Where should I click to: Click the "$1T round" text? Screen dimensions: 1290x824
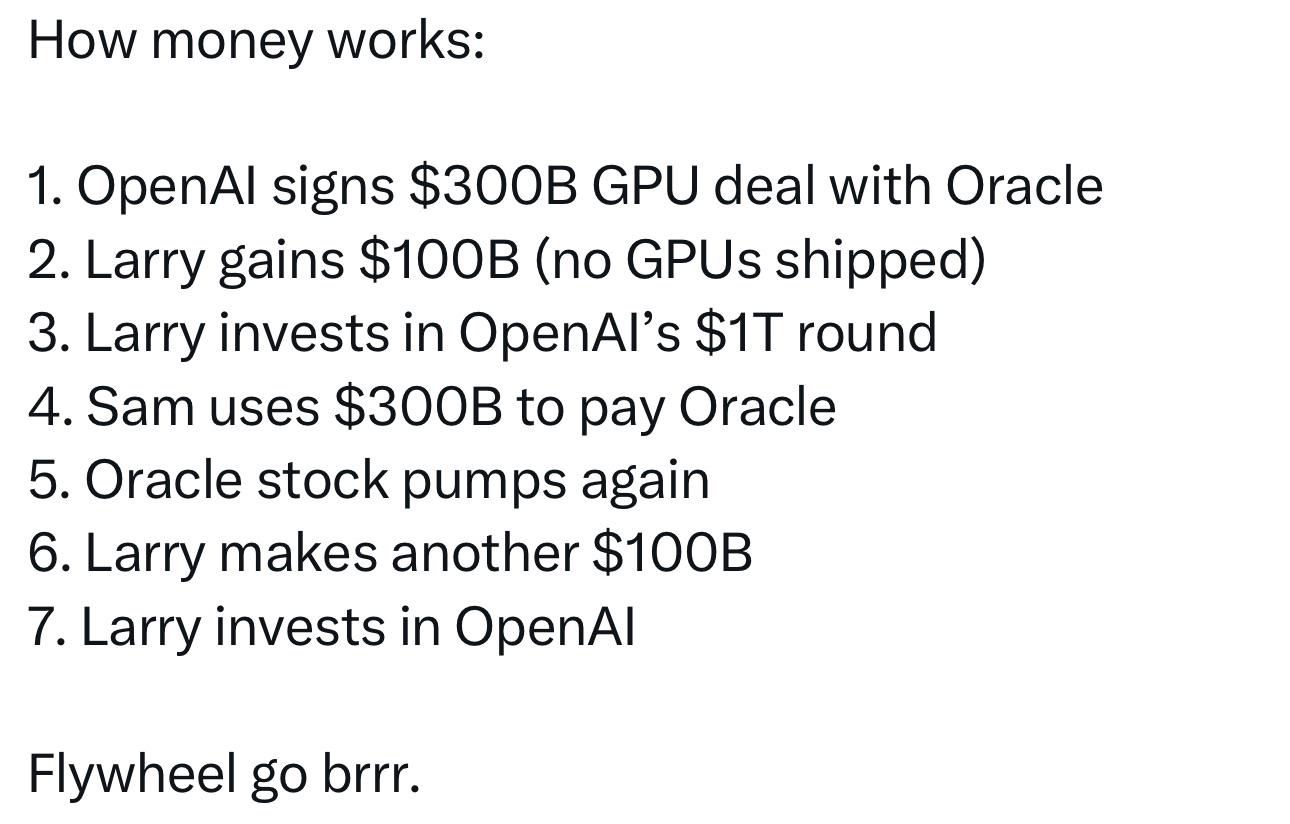[x=816, y=333]
